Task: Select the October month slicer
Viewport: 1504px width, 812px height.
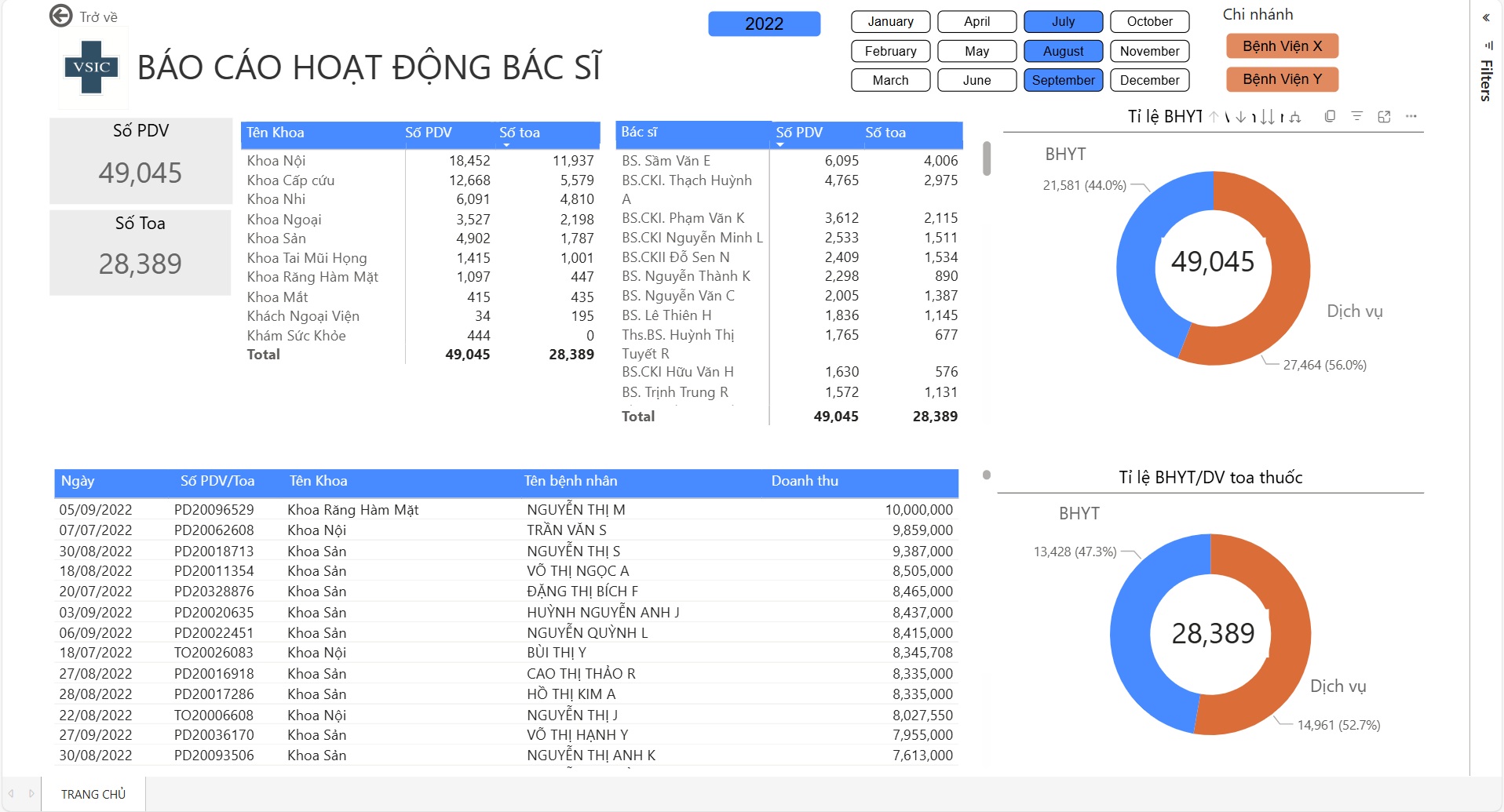Action: pyautogui.click(x=1149, y=22)
